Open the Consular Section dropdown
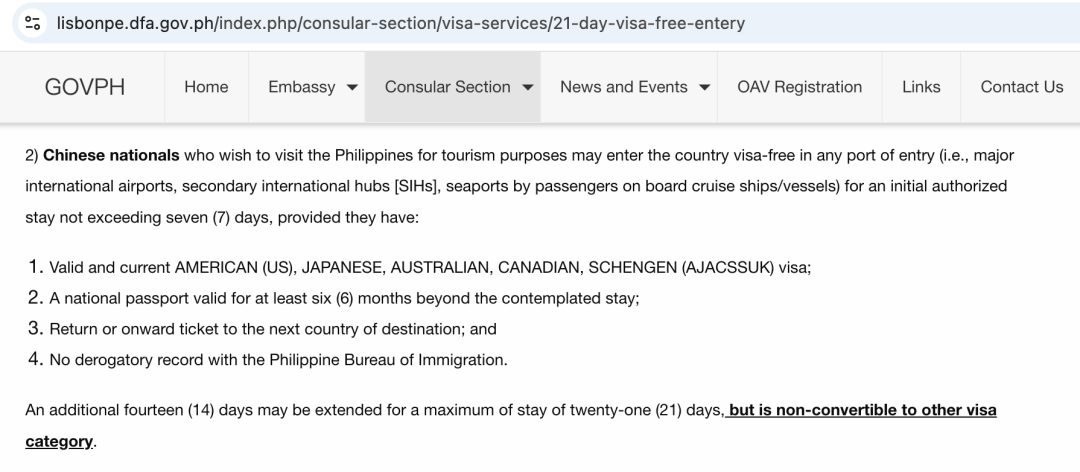The height and width of the screenshot is (472, 1080). [458, 87]
